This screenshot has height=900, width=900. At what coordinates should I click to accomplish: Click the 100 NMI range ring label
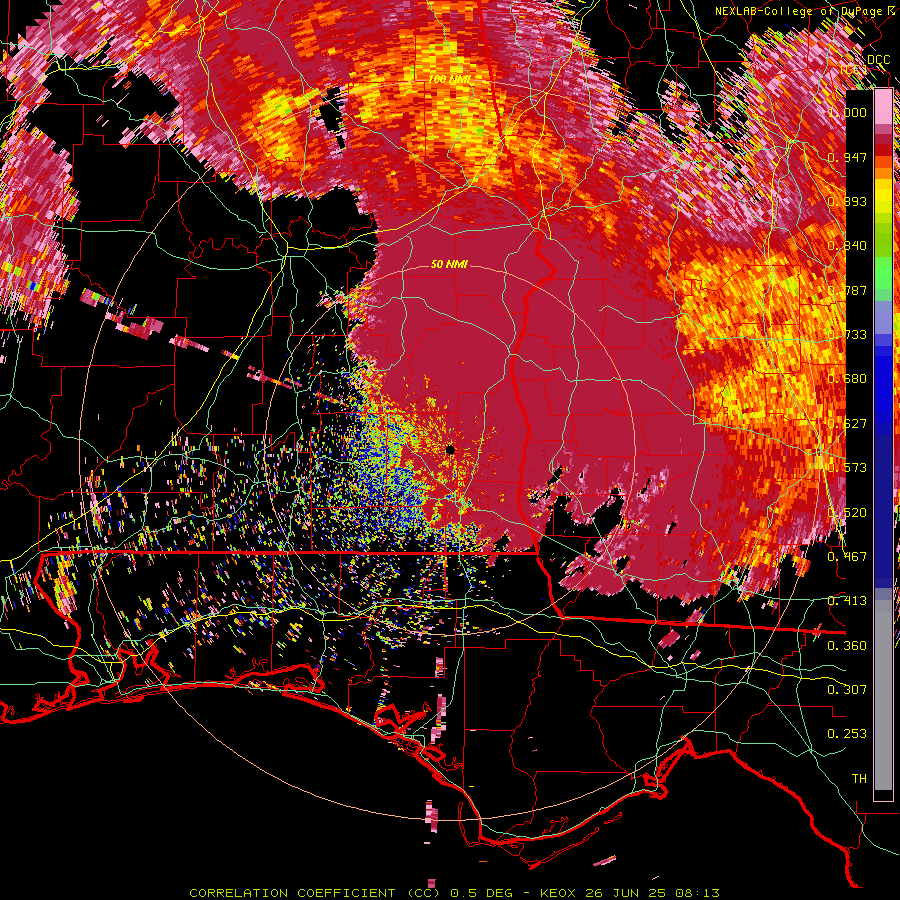coord(449,79)
